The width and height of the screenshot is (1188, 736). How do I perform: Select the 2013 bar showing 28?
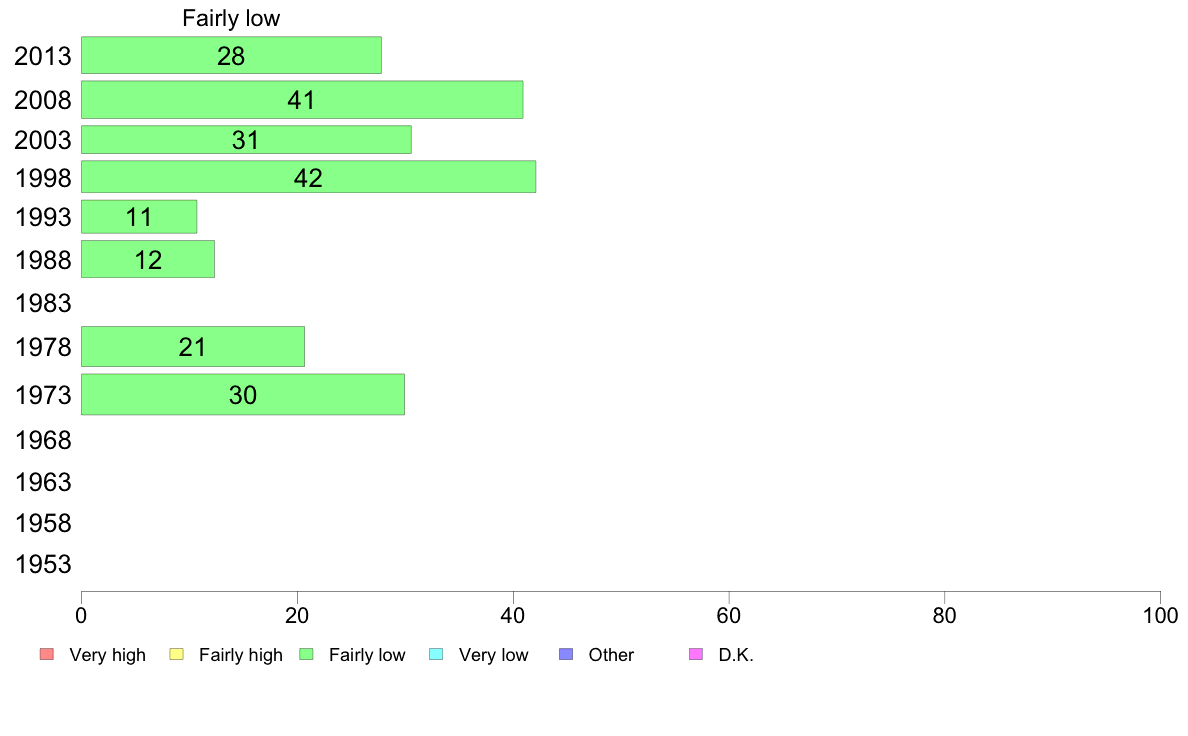[231, 55]
